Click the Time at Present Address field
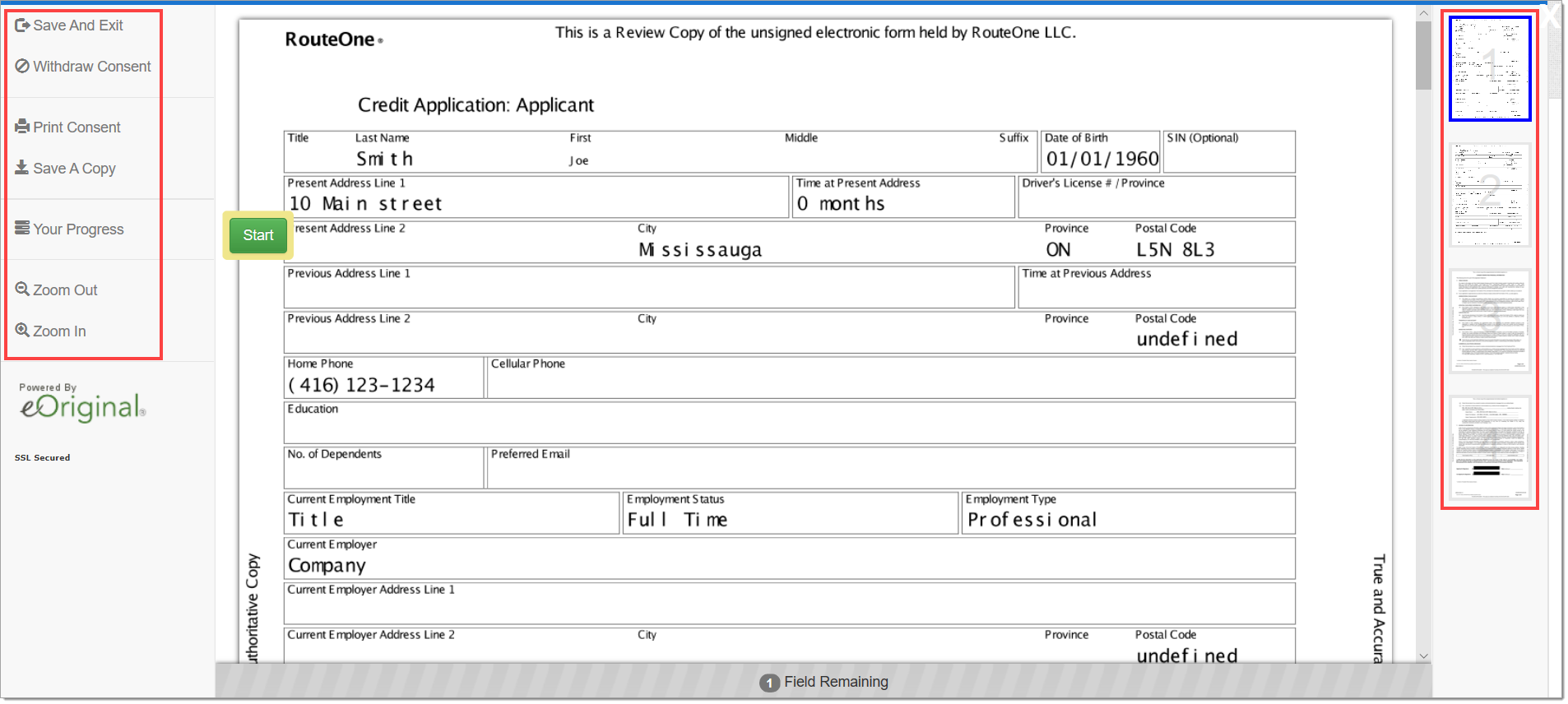 tap(903, 197)
